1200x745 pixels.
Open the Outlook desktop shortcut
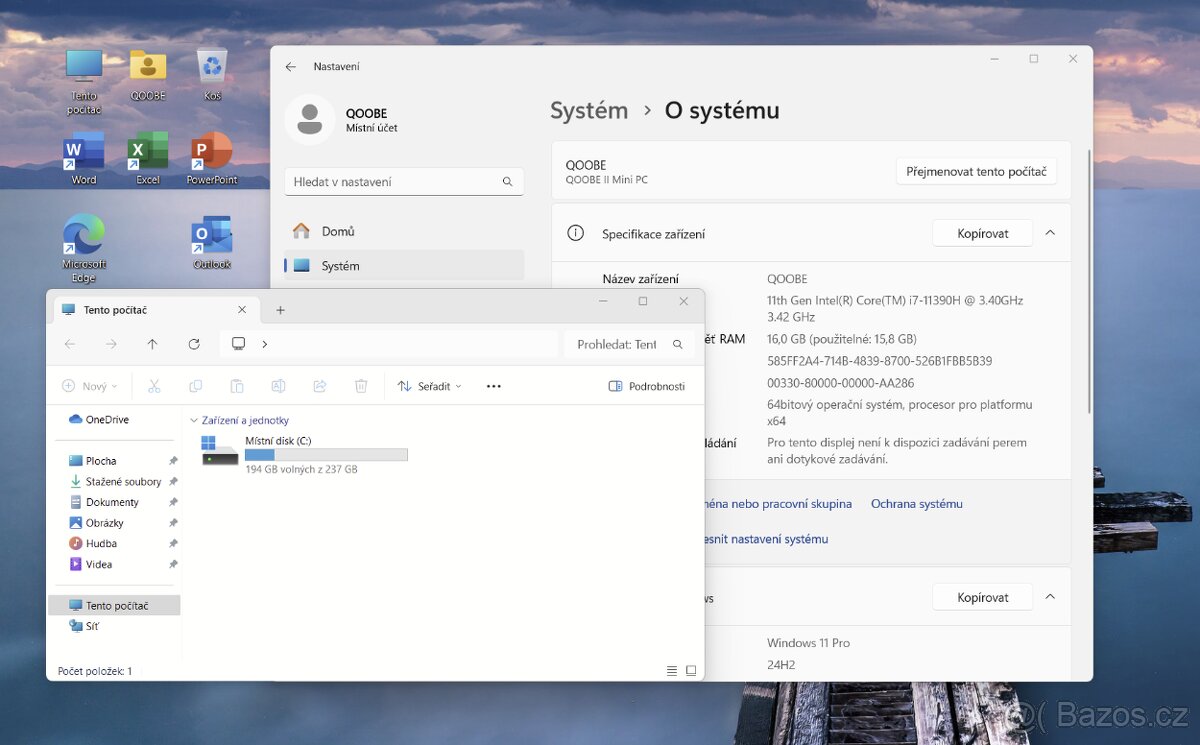click(x=212, y=242)
